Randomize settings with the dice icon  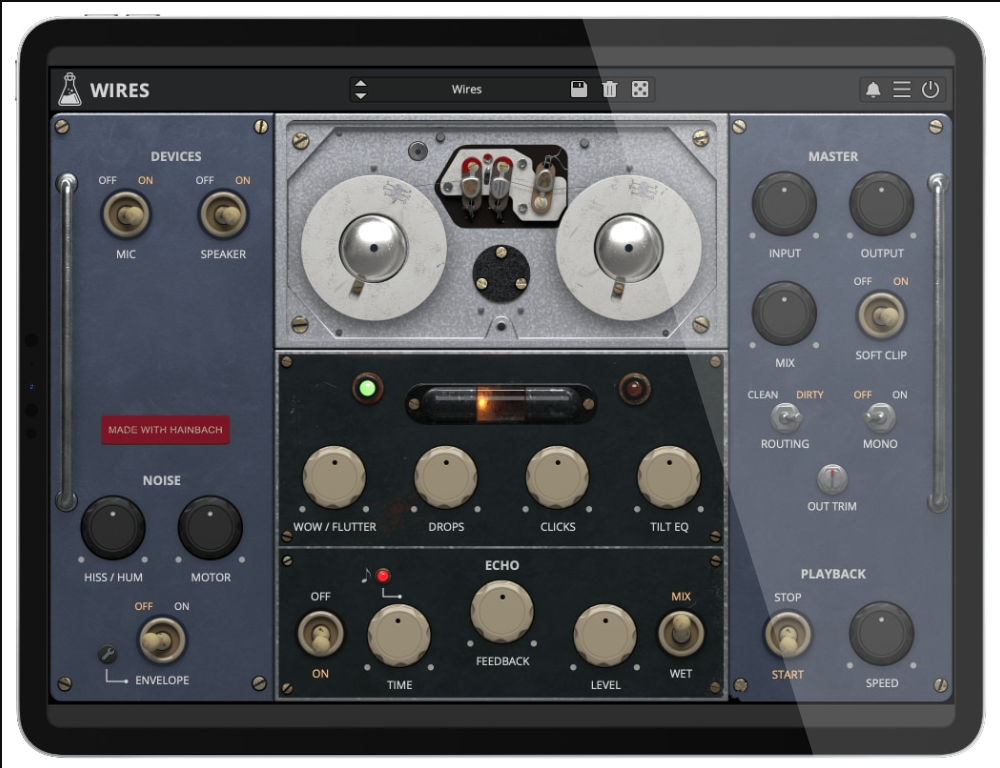click(x=640, y=89)
